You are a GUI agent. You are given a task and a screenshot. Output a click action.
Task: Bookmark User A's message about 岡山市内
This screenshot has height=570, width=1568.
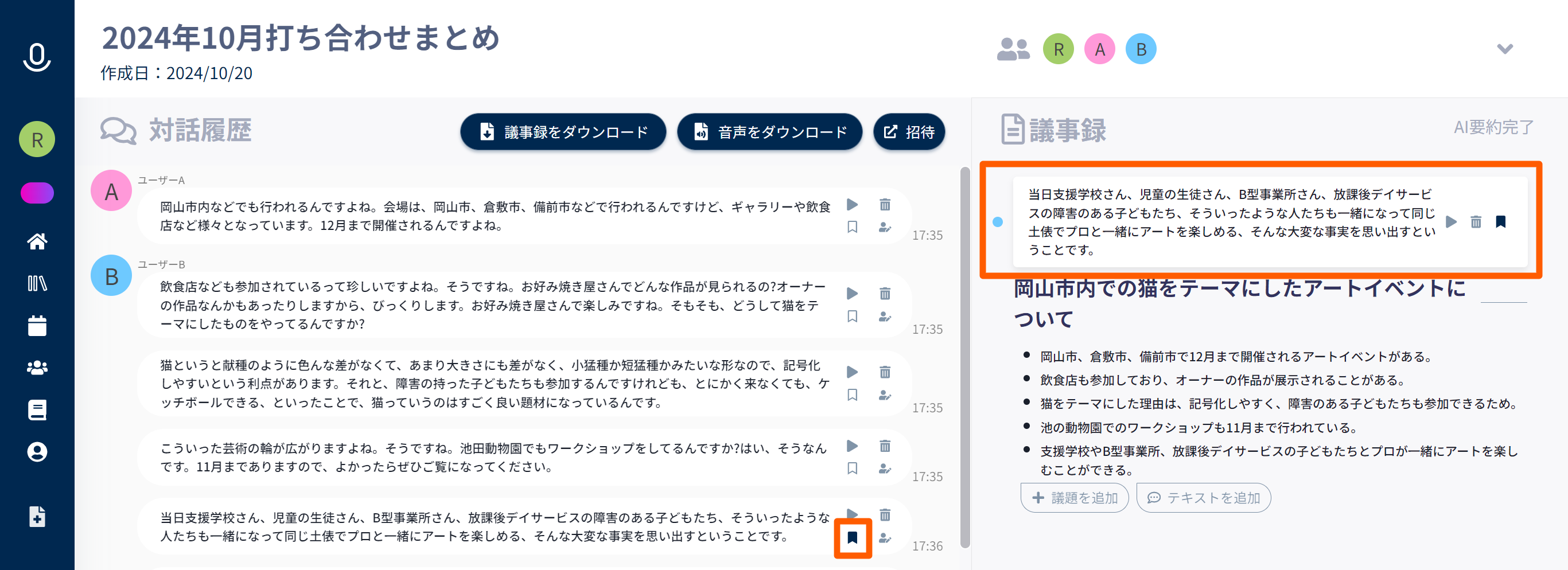(x=852, y=228)
